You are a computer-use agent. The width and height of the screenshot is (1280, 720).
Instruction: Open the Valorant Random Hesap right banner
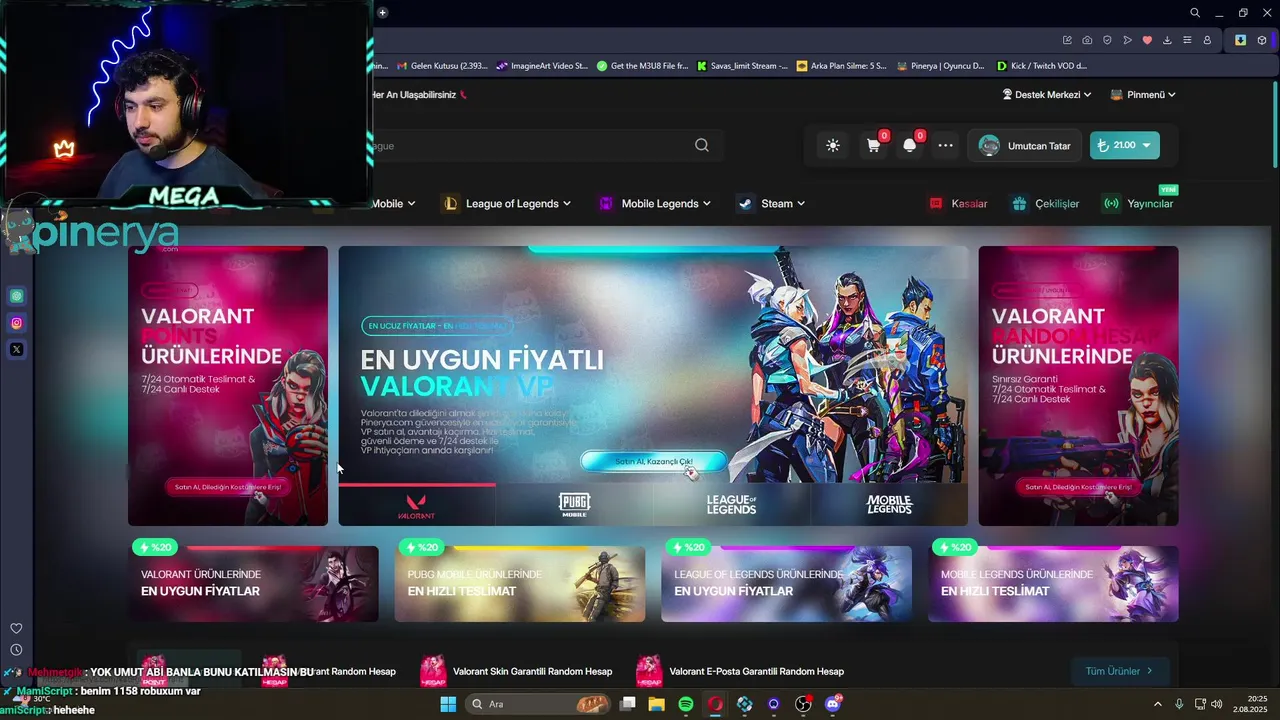click(x=1078, y=386)
